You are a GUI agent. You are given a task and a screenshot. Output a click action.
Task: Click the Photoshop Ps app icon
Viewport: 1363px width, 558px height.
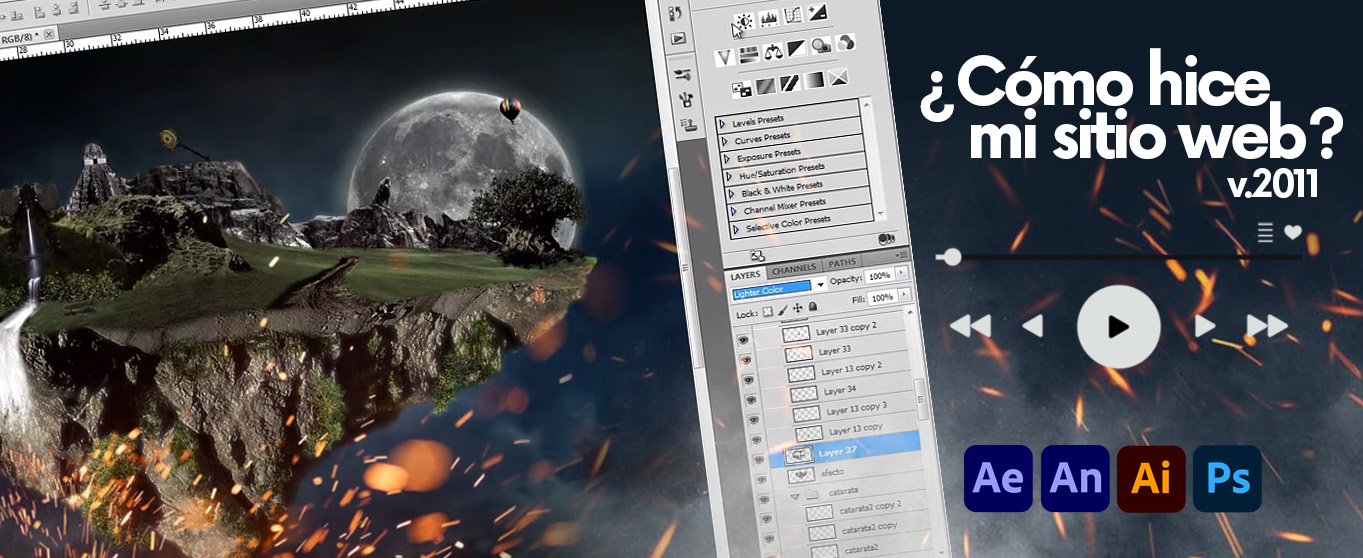(1227, 479)
